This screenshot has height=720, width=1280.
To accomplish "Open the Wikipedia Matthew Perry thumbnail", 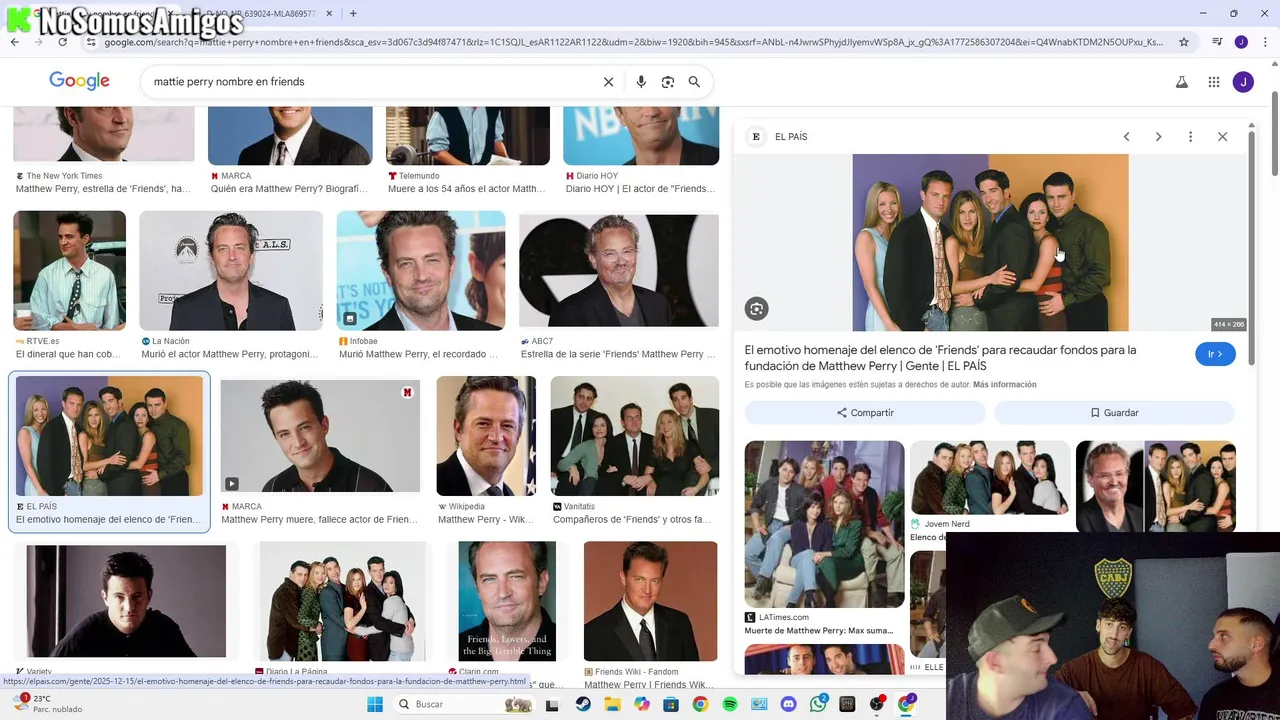I will (486, 436).
